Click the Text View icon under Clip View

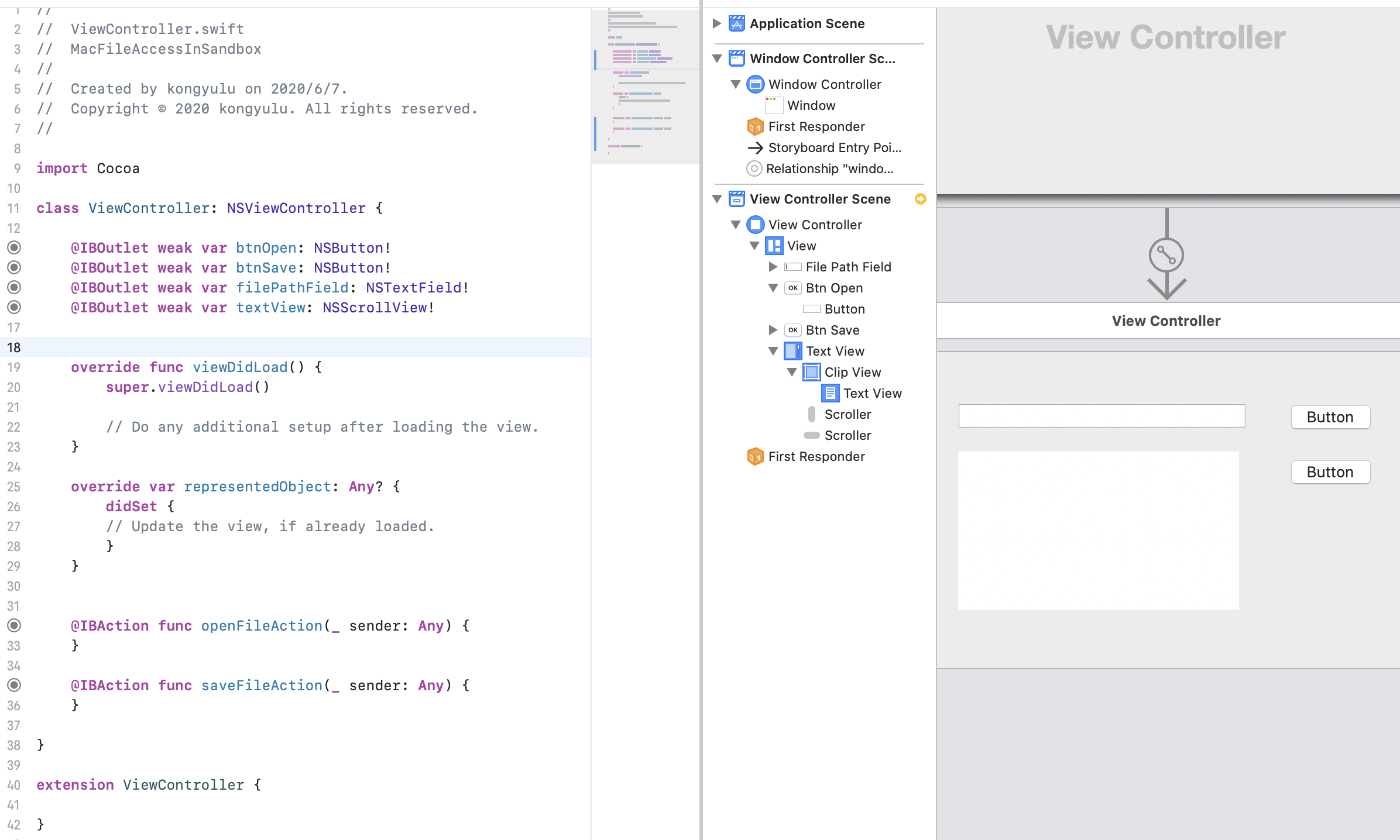831,393
